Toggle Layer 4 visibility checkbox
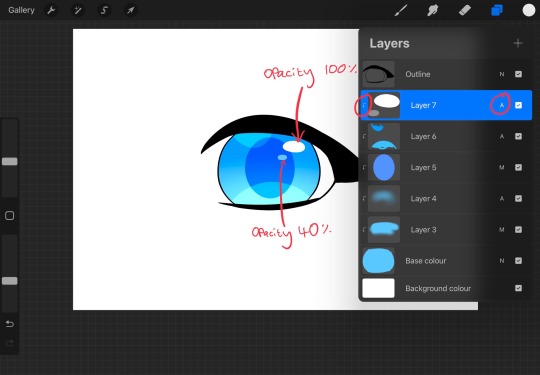Screen dimensions: 540x375 coord(518,198)
